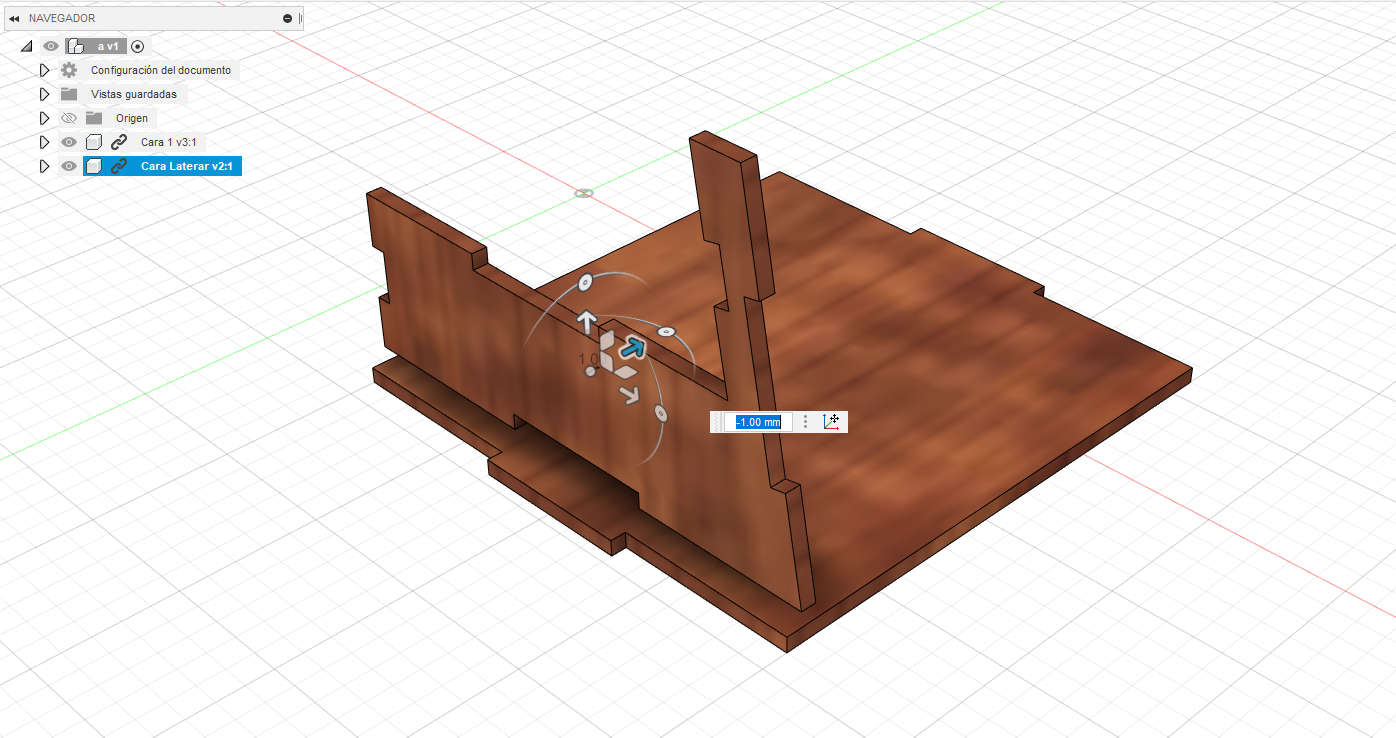Expand the 'Cara Laterar v2:1' component

point(44,166)
